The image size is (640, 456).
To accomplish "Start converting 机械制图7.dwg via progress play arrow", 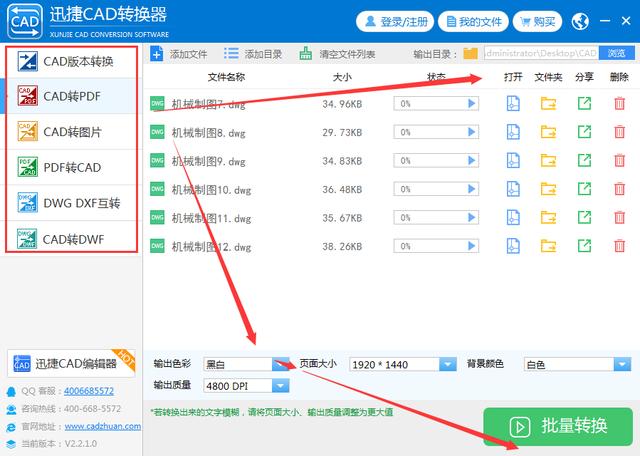I will (471, 104).
